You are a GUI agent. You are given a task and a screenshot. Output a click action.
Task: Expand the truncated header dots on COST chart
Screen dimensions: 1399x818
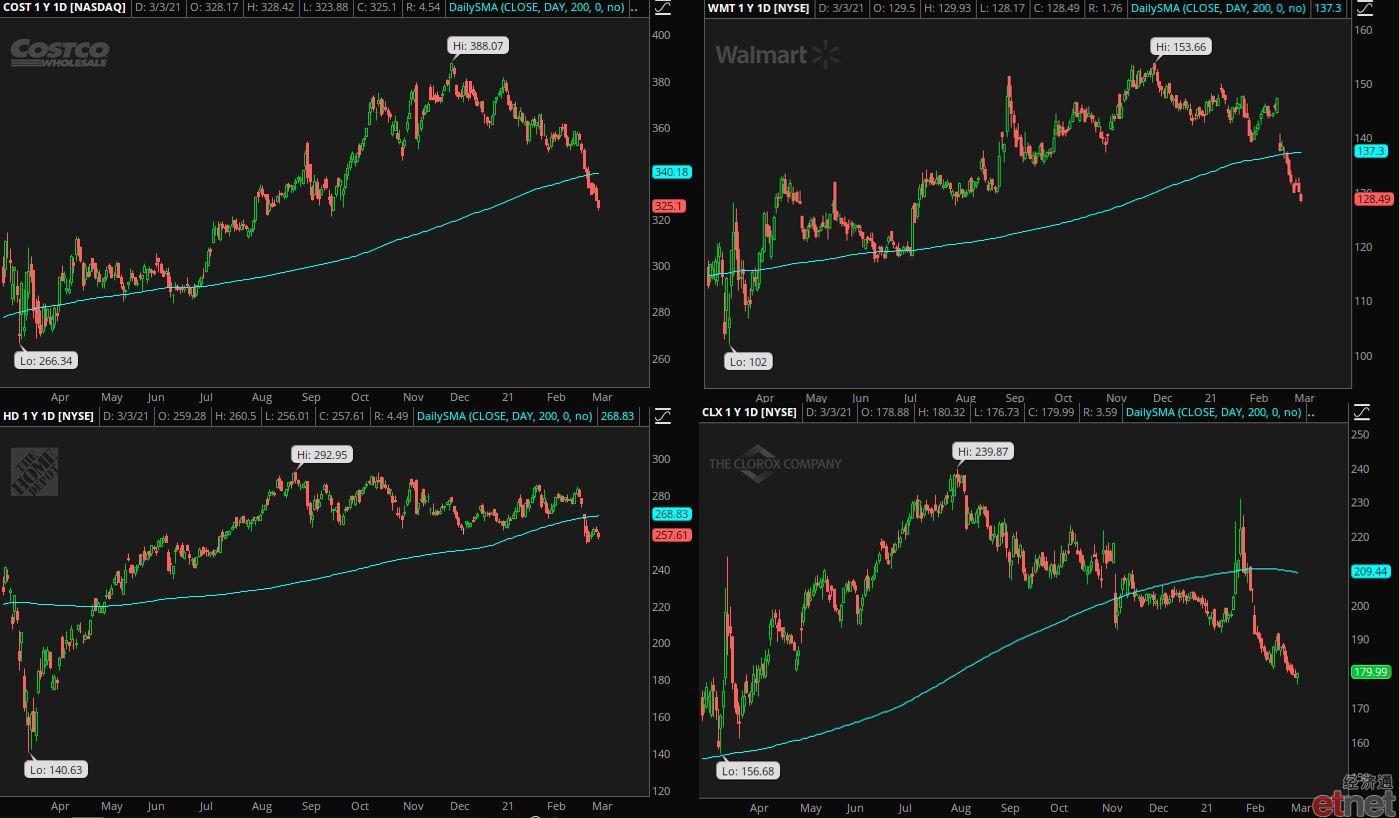(635, 9)
